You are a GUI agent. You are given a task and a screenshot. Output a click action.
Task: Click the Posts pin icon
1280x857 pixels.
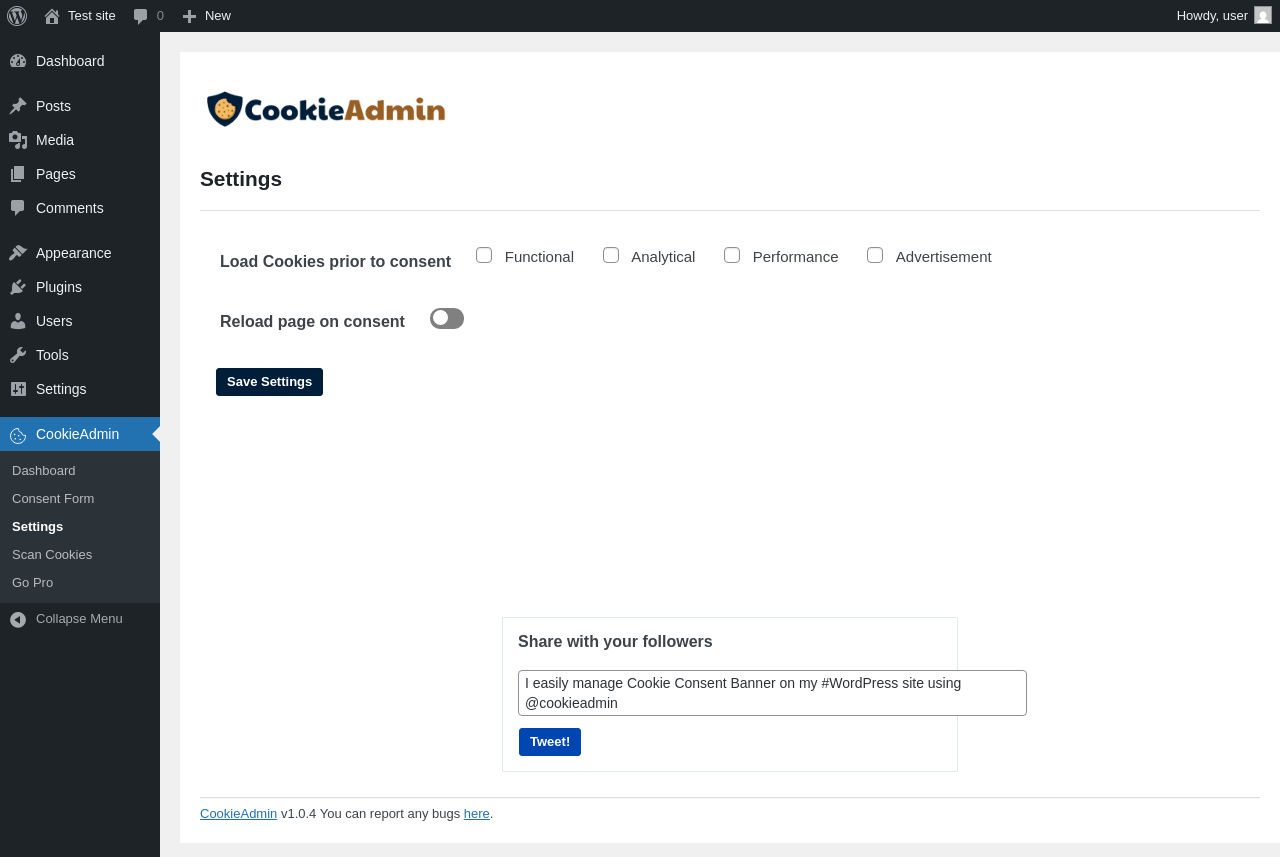18,106
